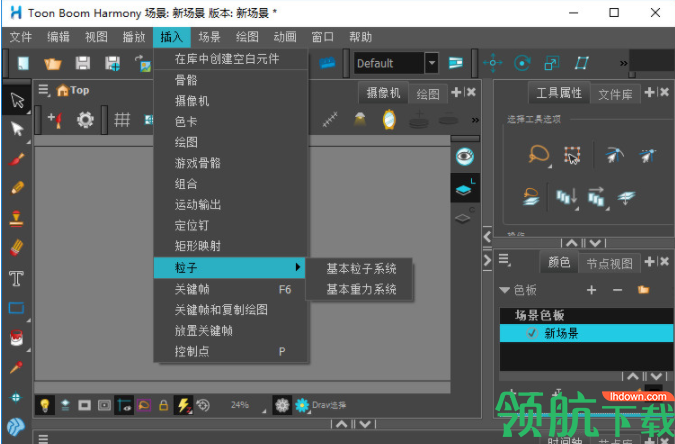Click the Top home breadcrumb
The width and height of the screenshot is (675, 444).
(73, 90)
